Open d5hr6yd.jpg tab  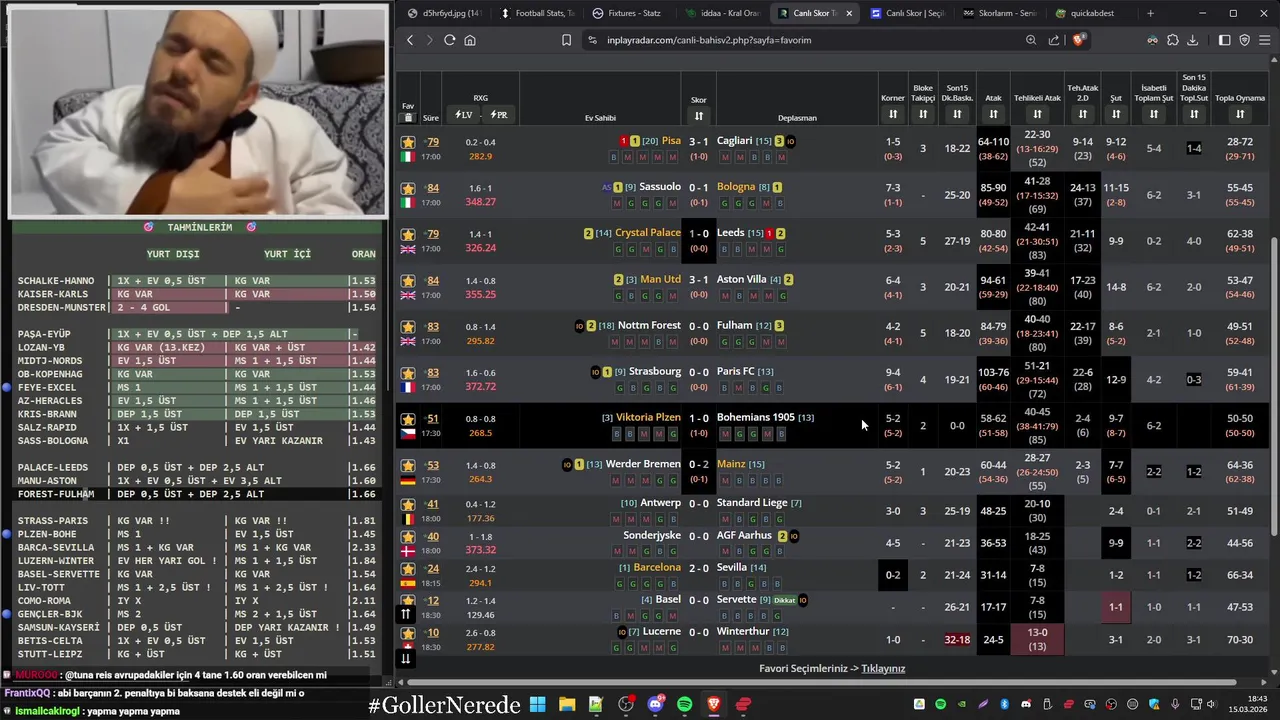(444, 13)
